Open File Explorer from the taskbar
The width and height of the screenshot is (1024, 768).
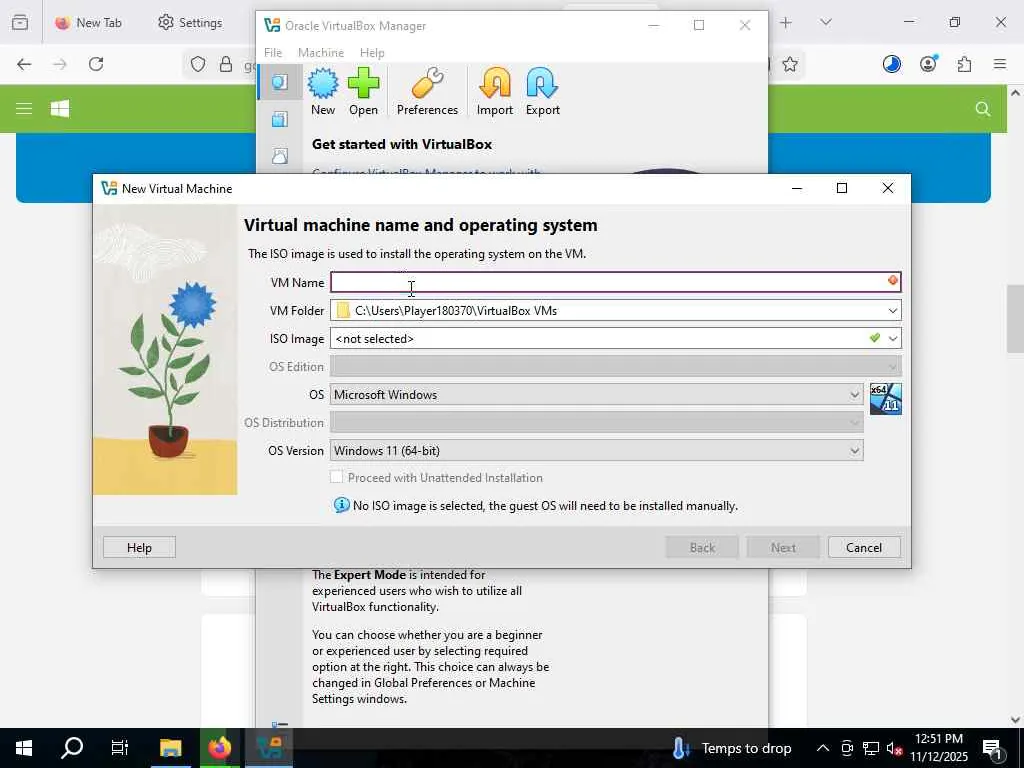tap(170, 748)
